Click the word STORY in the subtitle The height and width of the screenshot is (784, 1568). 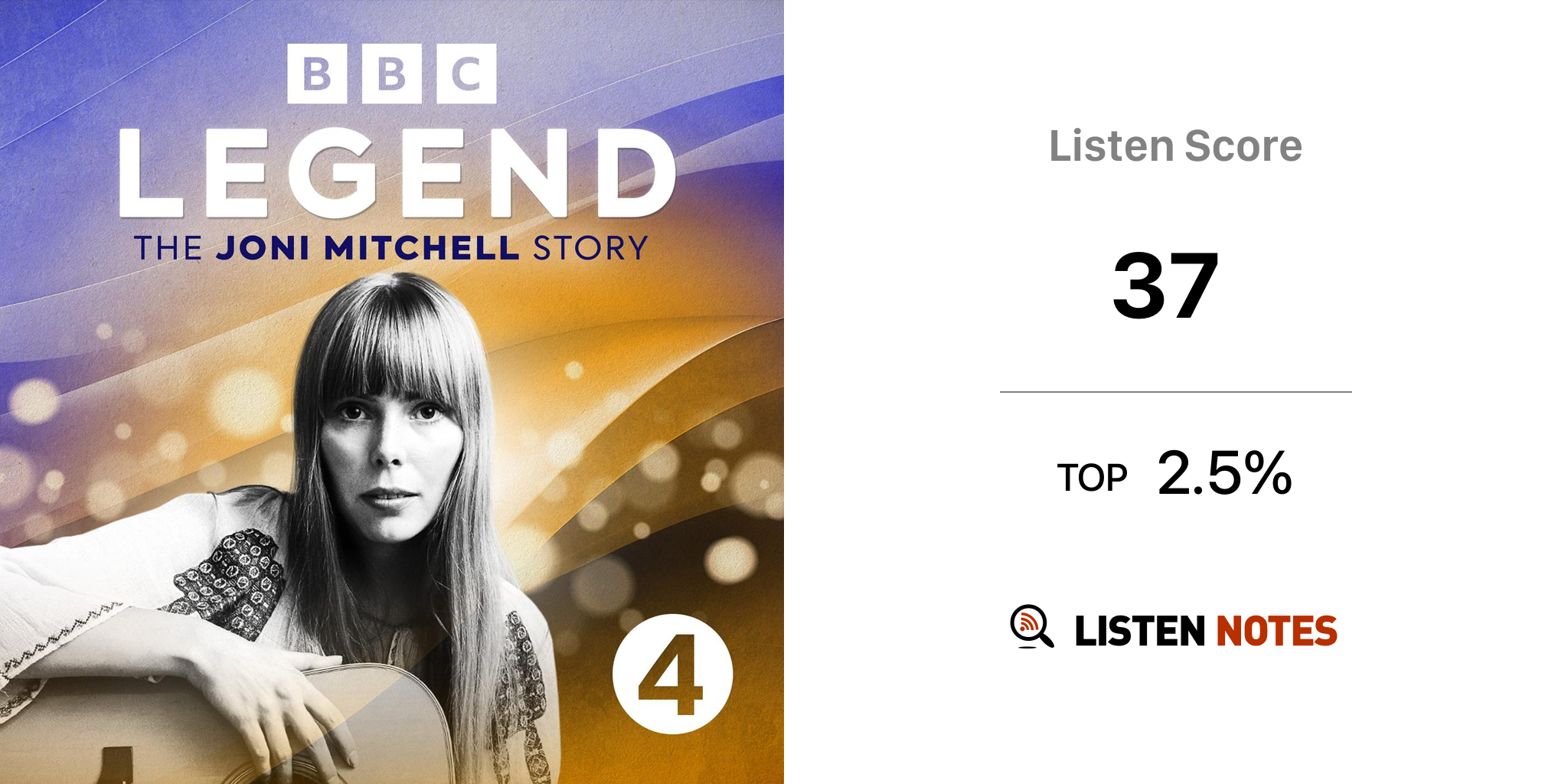click(x=590, y=248)
